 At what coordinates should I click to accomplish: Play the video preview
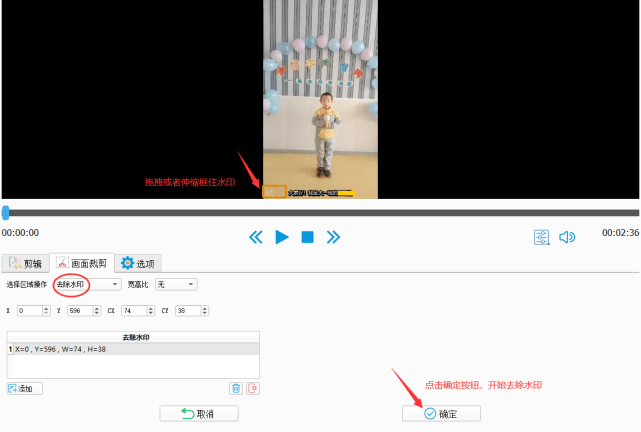282,237
